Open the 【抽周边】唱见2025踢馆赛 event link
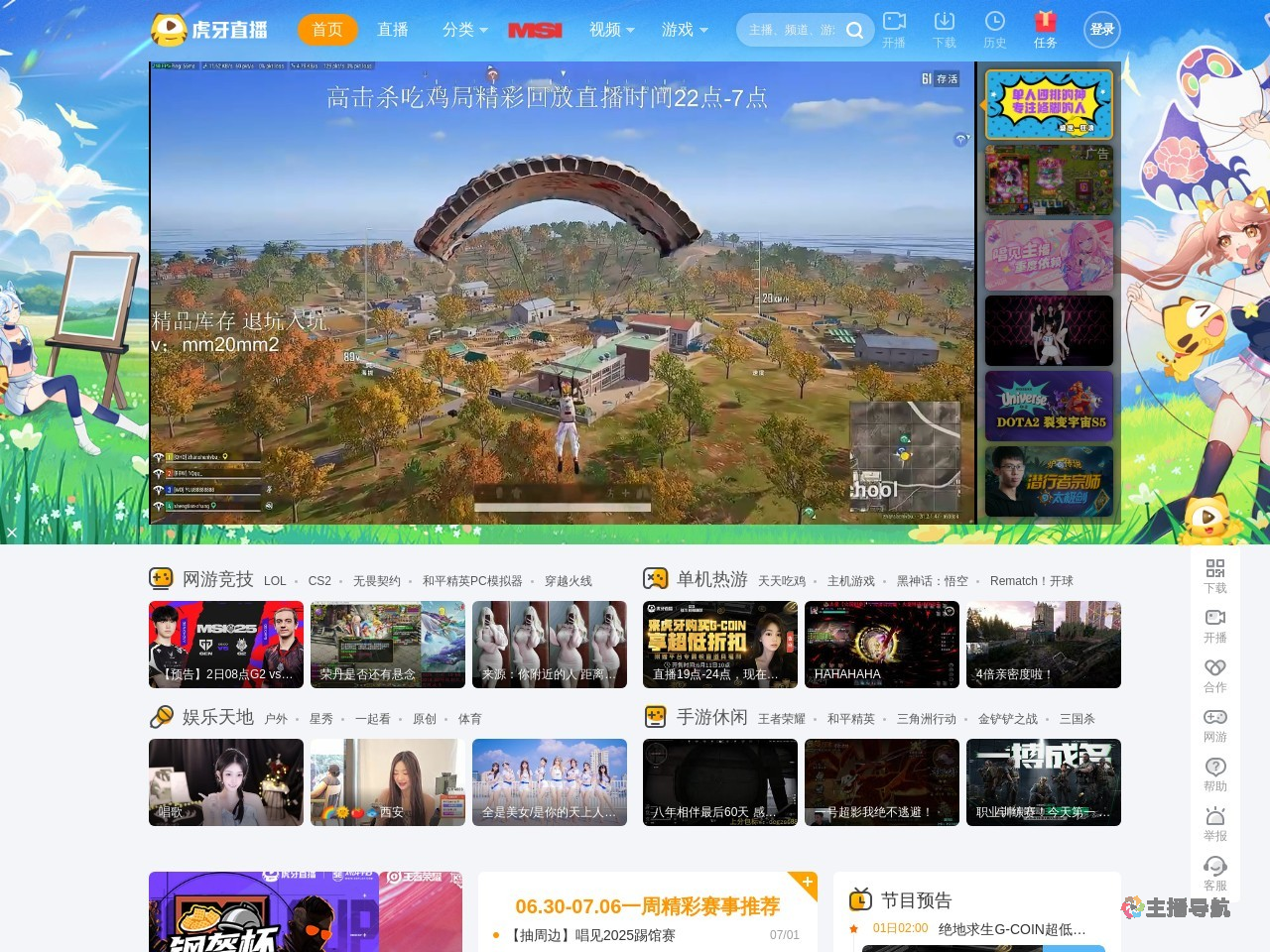The width and height of the screenshot is (1270, 952). tap(591, 935)
